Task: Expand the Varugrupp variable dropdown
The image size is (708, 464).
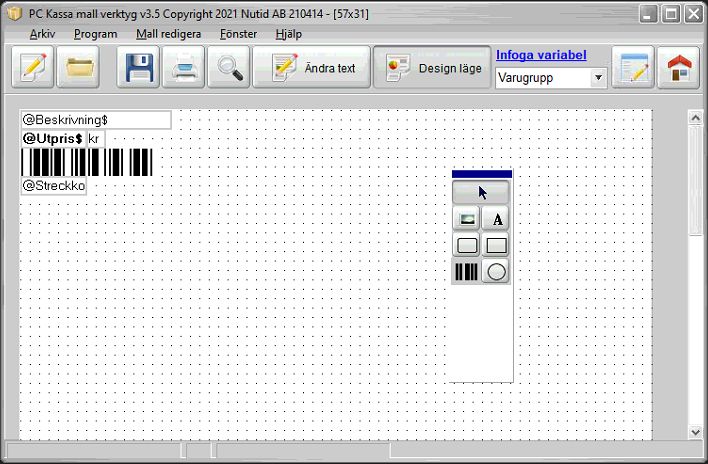Action: [598, 78]
